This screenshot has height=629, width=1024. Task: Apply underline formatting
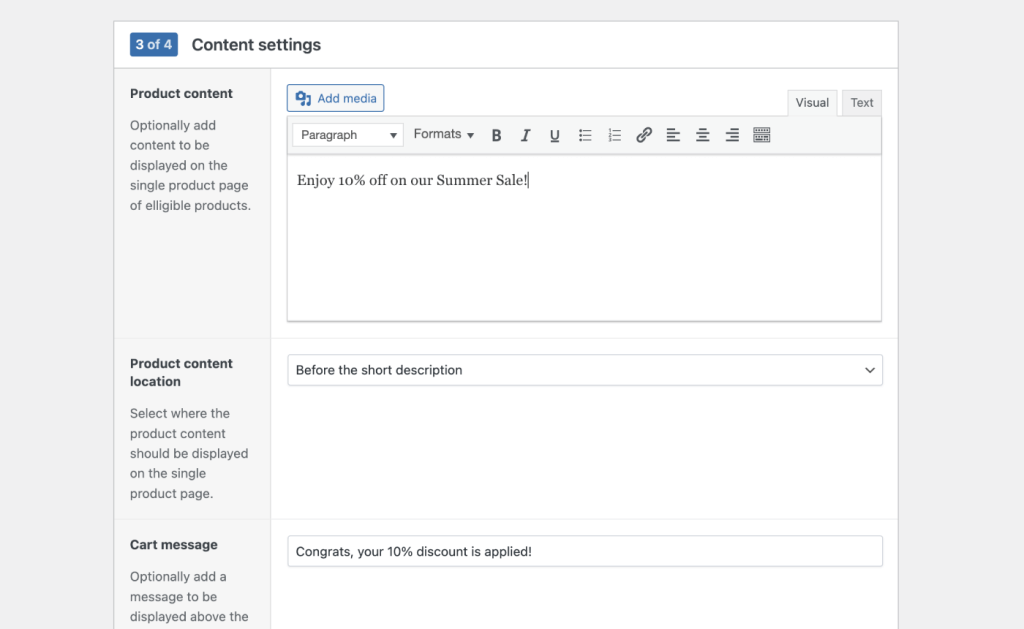tap(555, 135)
